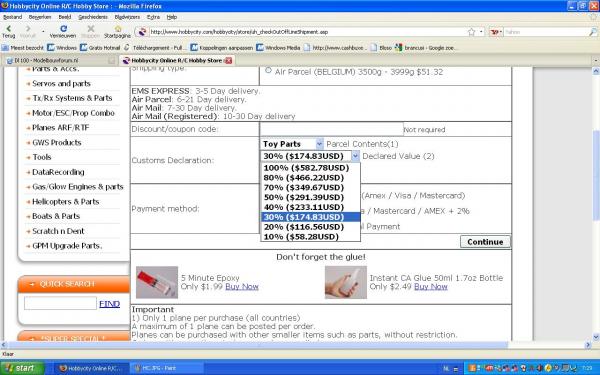Click the Discount/coupon code input field
The width and height of the screenshot is (600, 375).
pyautogui.click(x=332, y=129)
